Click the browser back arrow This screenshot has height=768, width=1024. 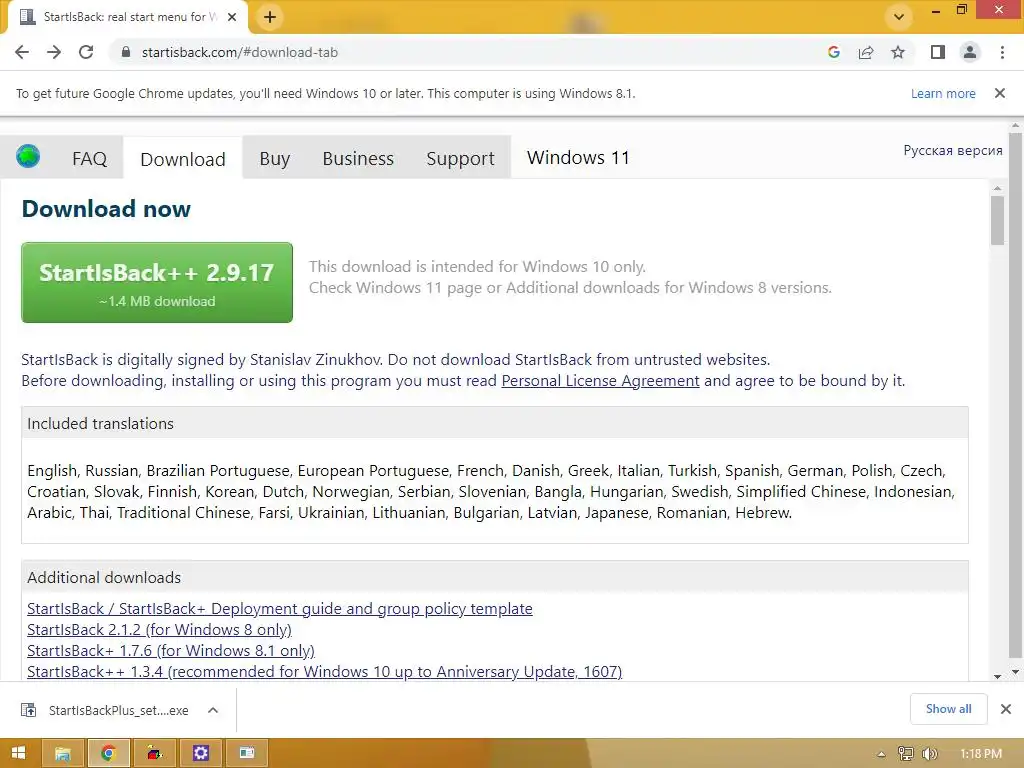22,52
